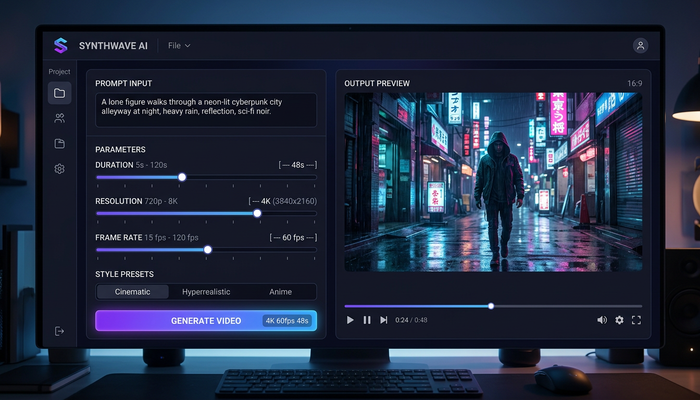Pause the preview video
Screen dimensions: 700x400
pyautogui.click(x=367, y=320)
